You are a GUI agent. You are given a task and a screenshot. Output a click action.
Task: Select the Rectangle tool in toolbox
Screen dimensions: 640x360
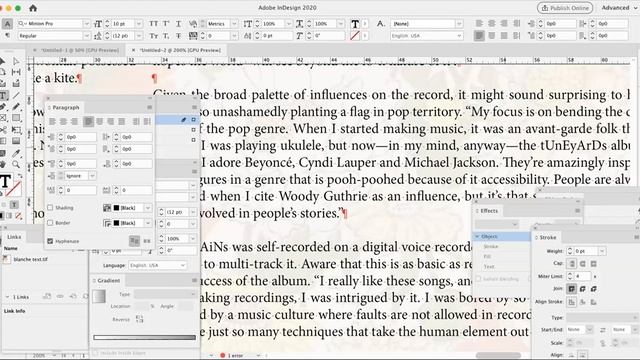[16, 118]
